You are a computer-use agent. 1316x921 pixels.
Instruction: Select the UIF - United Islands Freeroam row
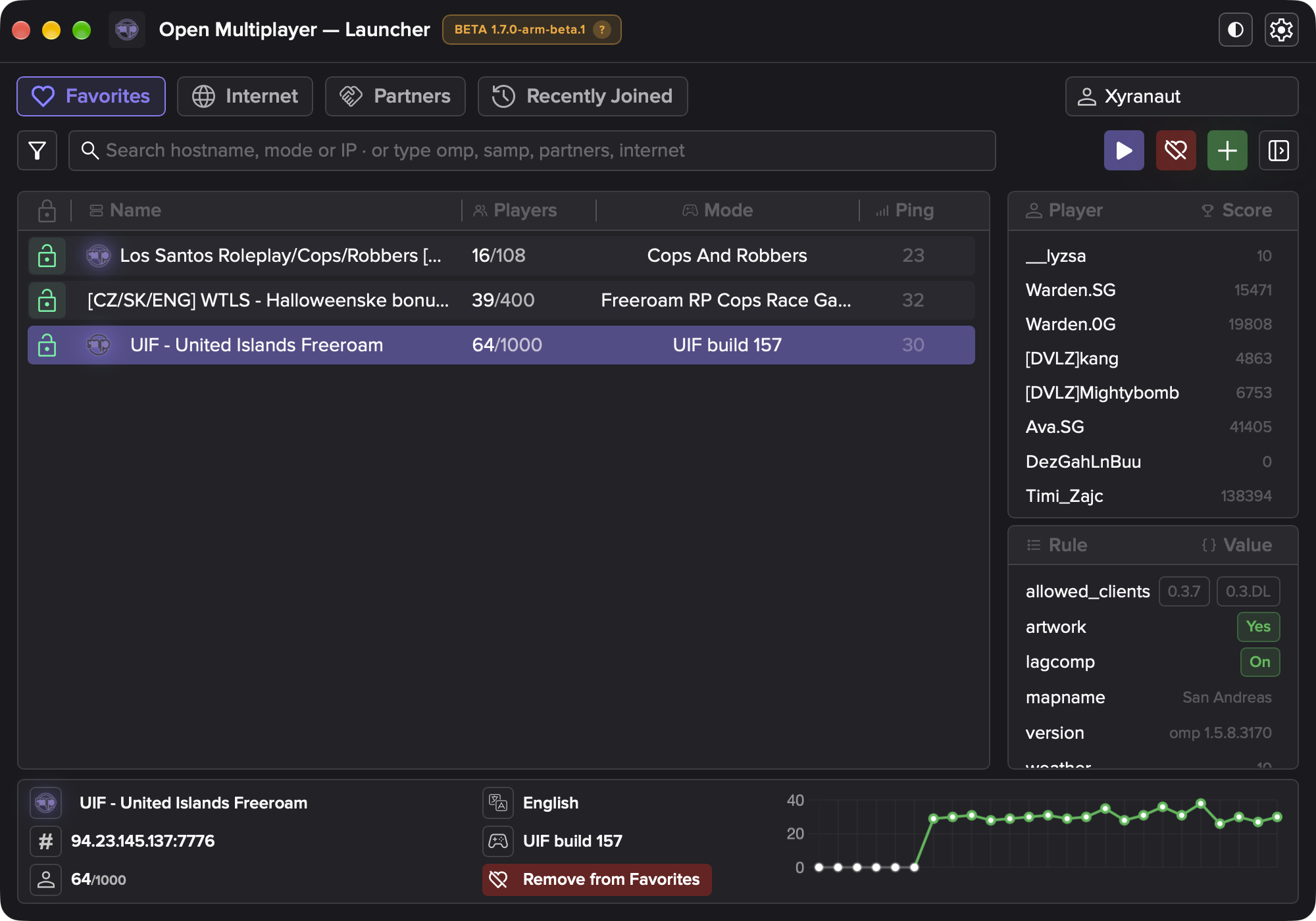501,345
